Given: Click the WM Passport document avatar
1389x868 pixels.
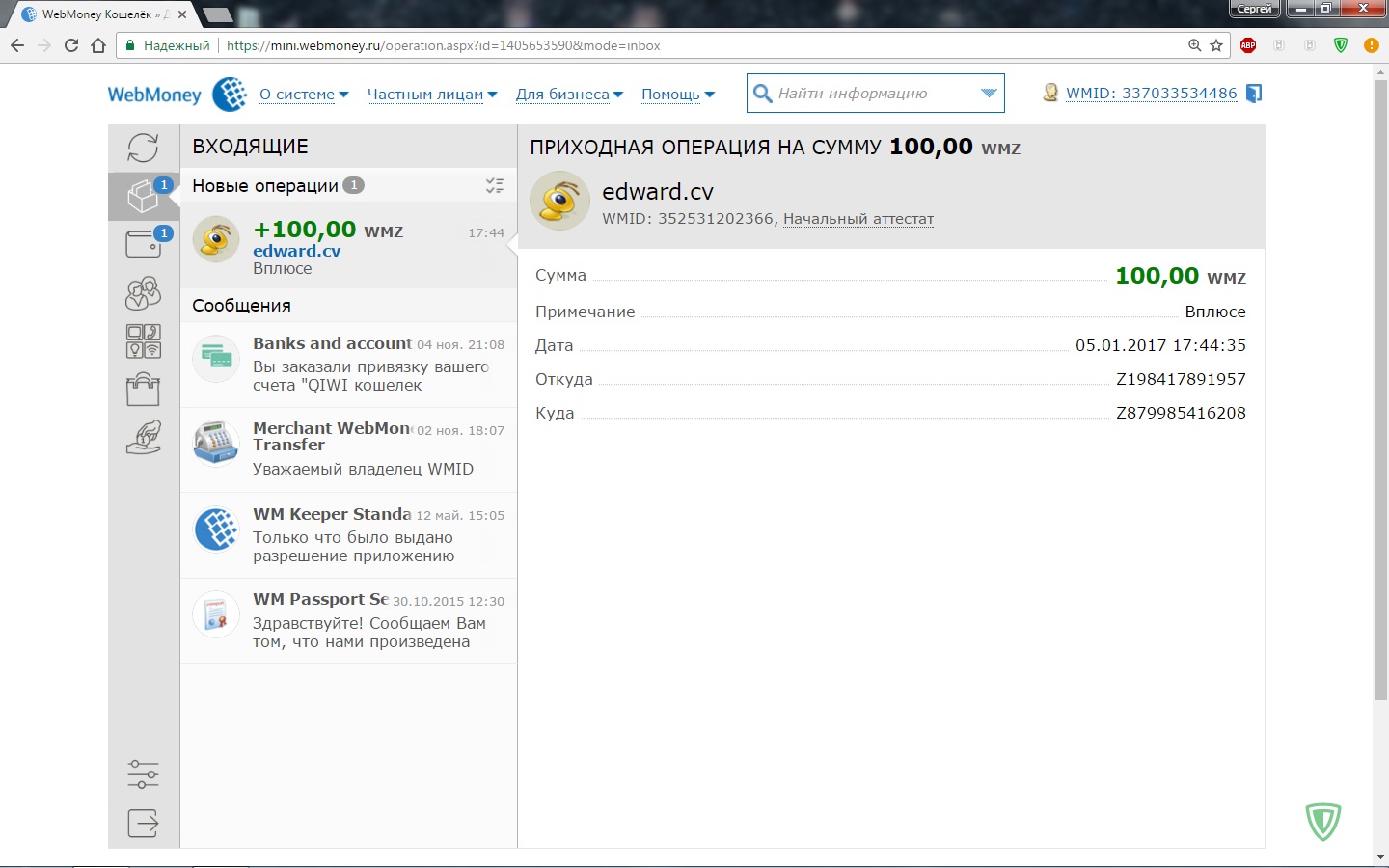Looking at the screenshot, I should tap(216, 614).
